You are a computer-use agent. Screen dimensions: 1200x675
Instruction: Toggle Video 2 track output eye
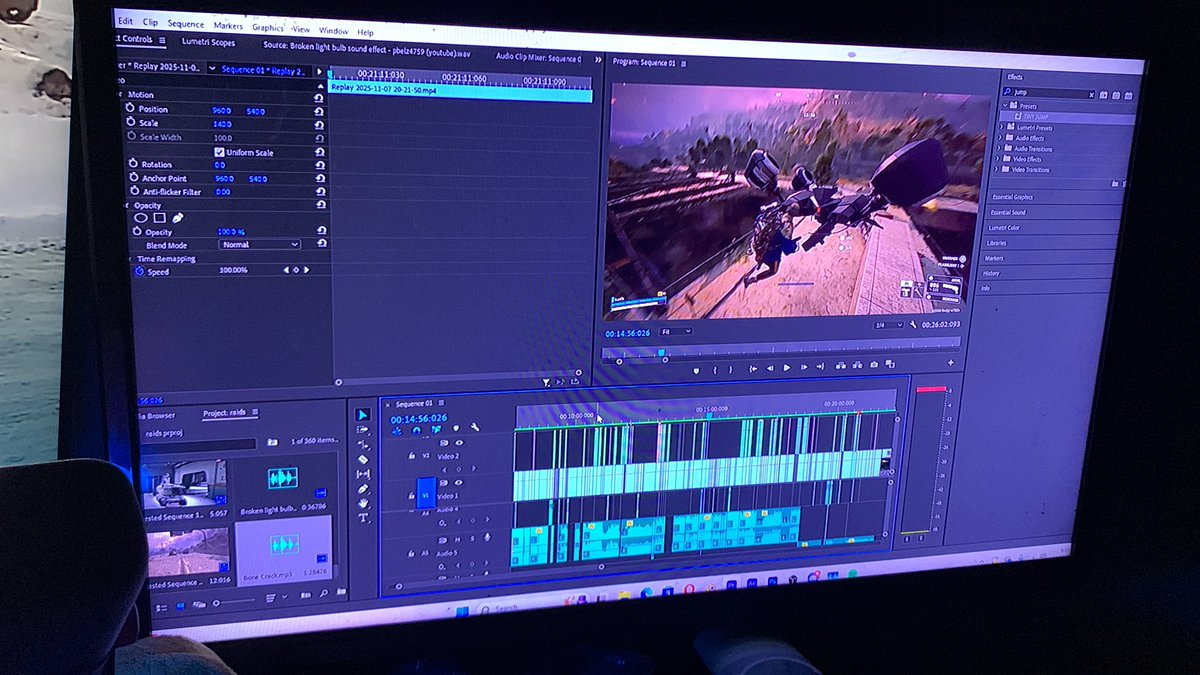pyautogui.click(x=459, y=443)
